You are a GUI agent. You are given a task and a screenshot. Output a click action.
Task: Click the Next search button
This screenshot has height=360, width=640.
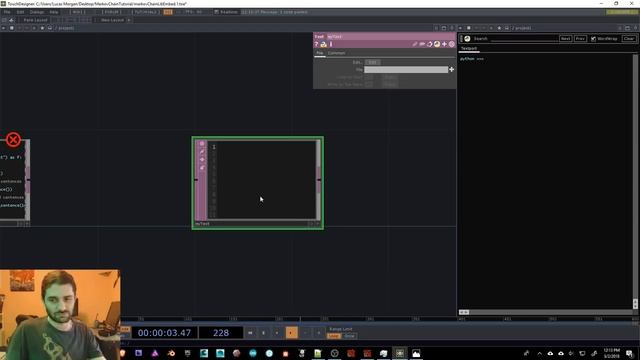pos(565,38)
